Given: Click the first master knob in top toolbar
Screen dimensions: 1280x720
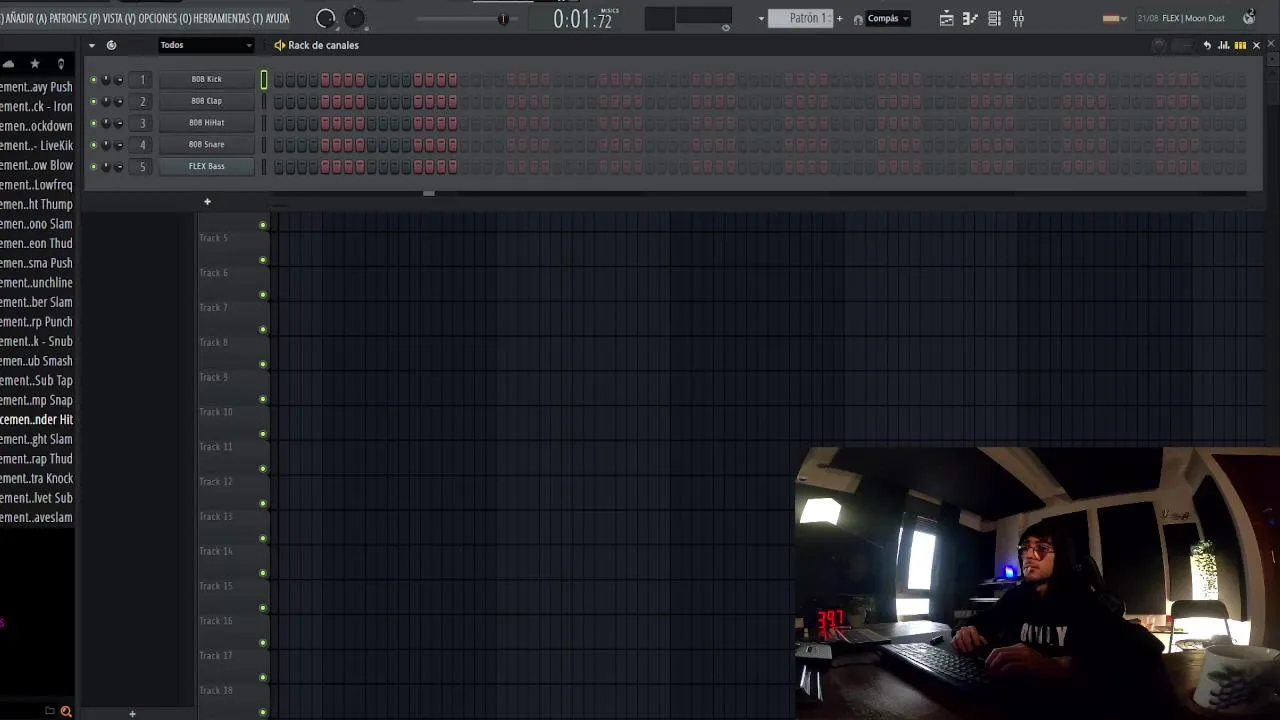Looking at the screenshot, I should pyautogui.click(x=326, y=18).
